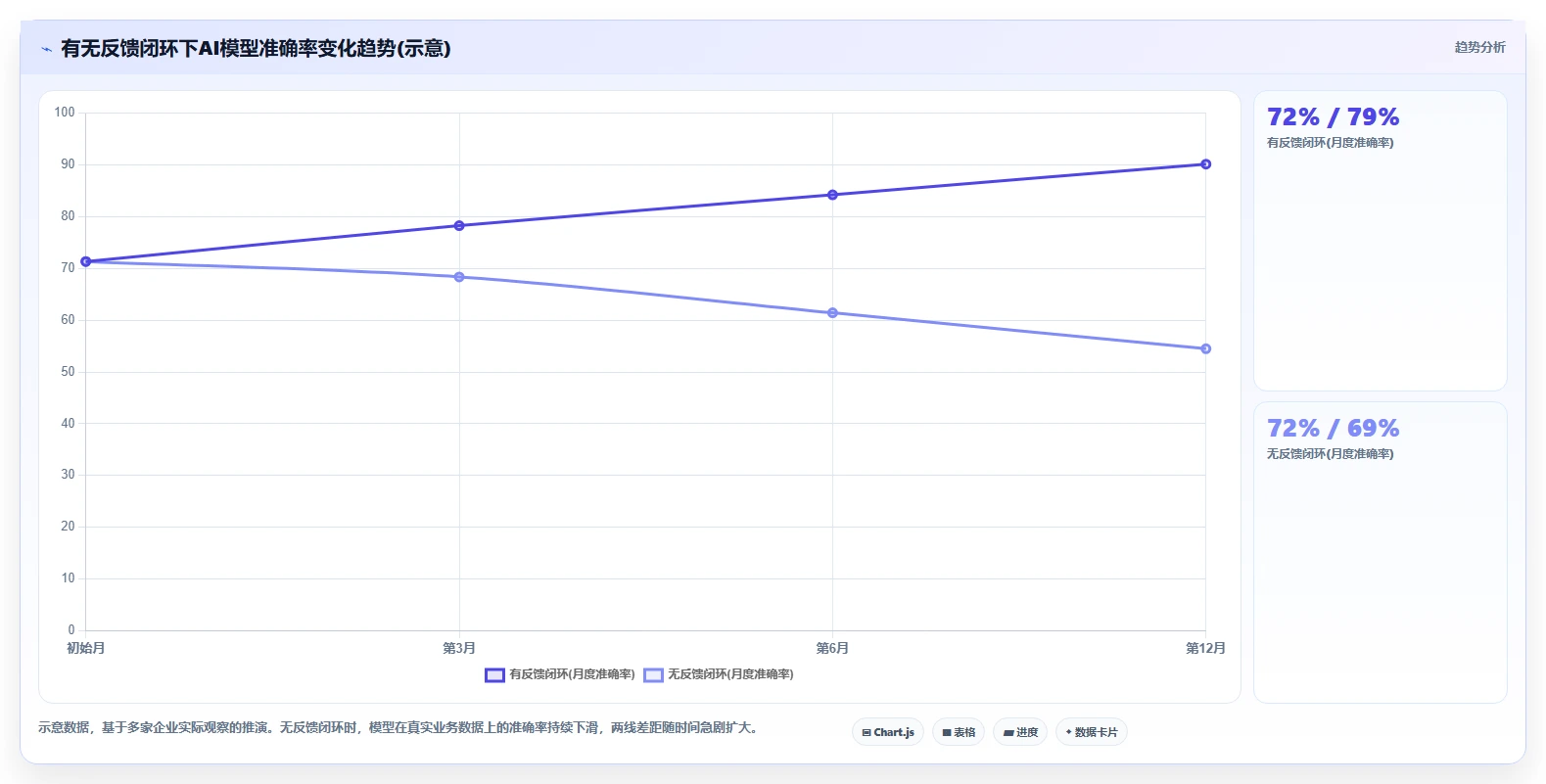Click the 72% / 79% stat value
The height and width of the screenshot is (784, 1546).
[1333, 117]
